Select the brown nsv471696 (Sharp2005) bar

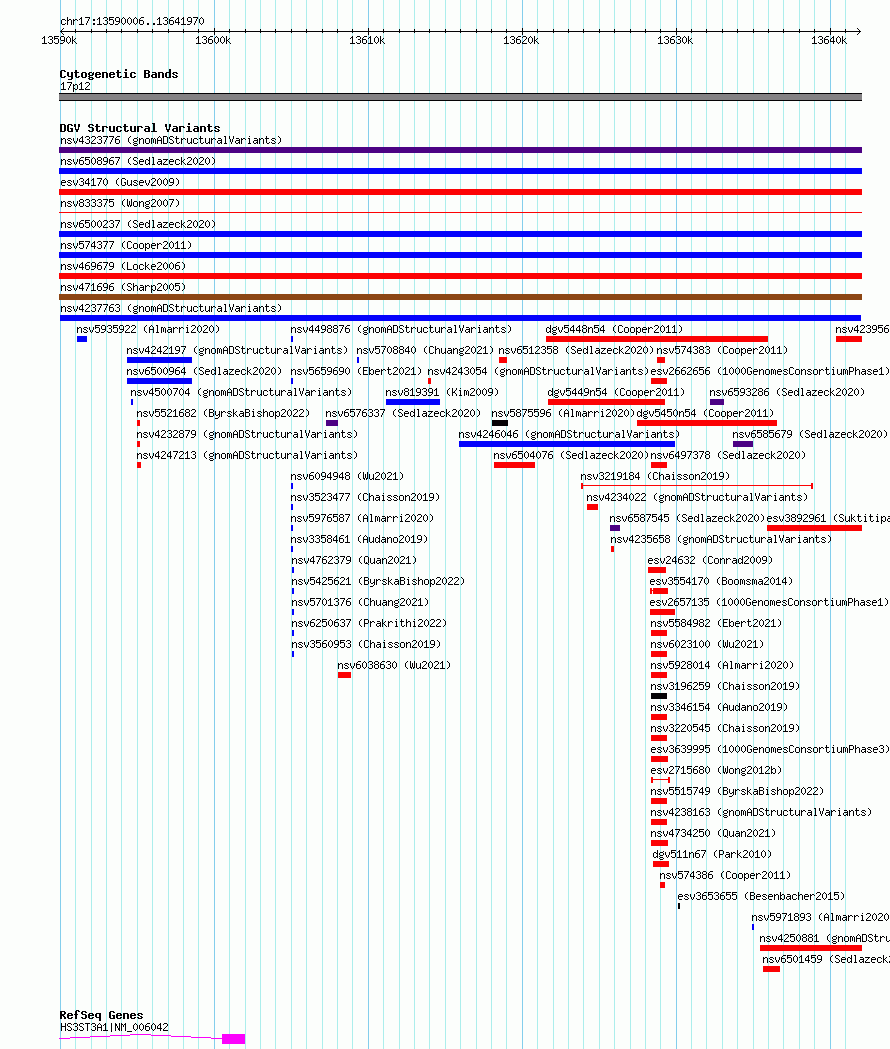click(x=460, y=297)
